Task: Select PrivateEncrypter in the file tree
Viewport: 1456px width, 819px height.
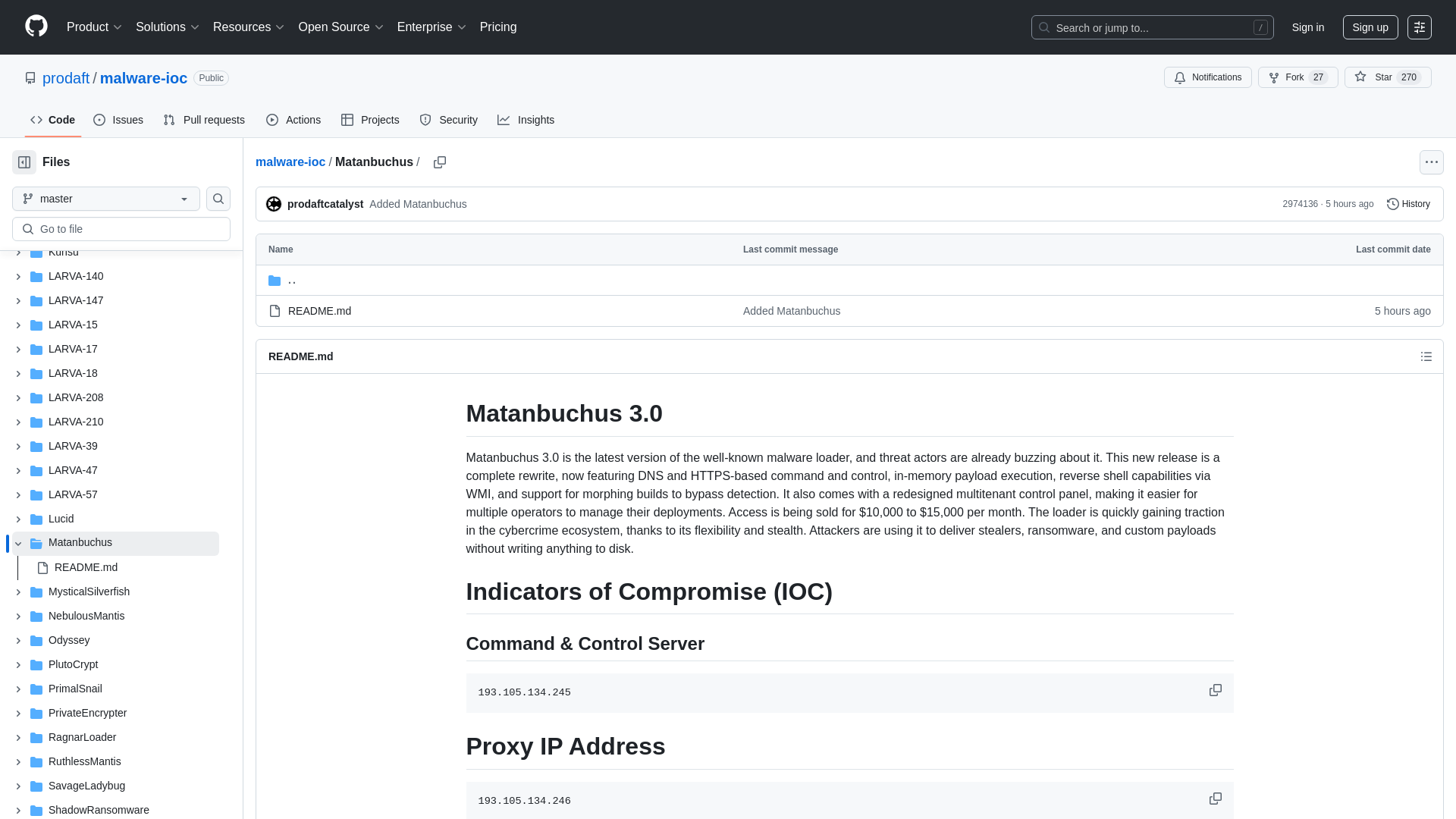Action: click(87, 713)
